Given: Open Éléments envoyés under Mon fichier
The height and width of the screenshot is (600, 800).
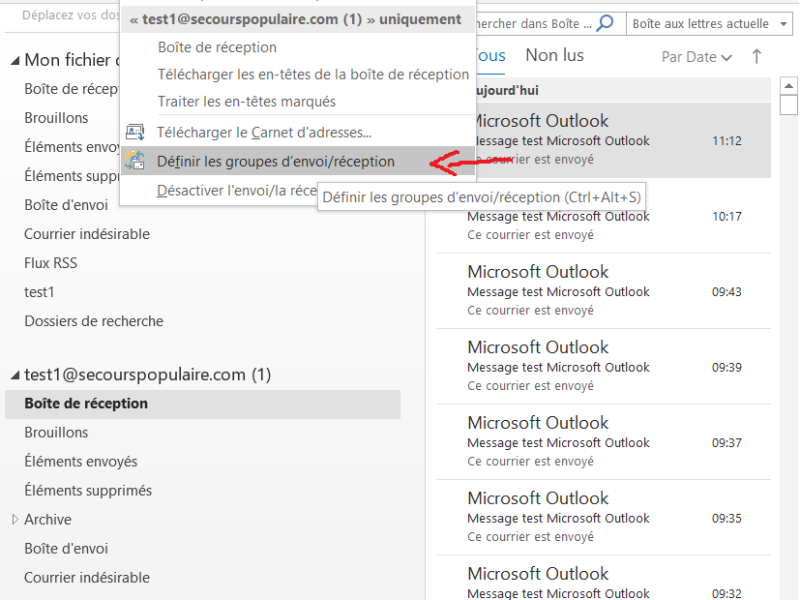Looking at the screenshot, I should tap(71, 147).
